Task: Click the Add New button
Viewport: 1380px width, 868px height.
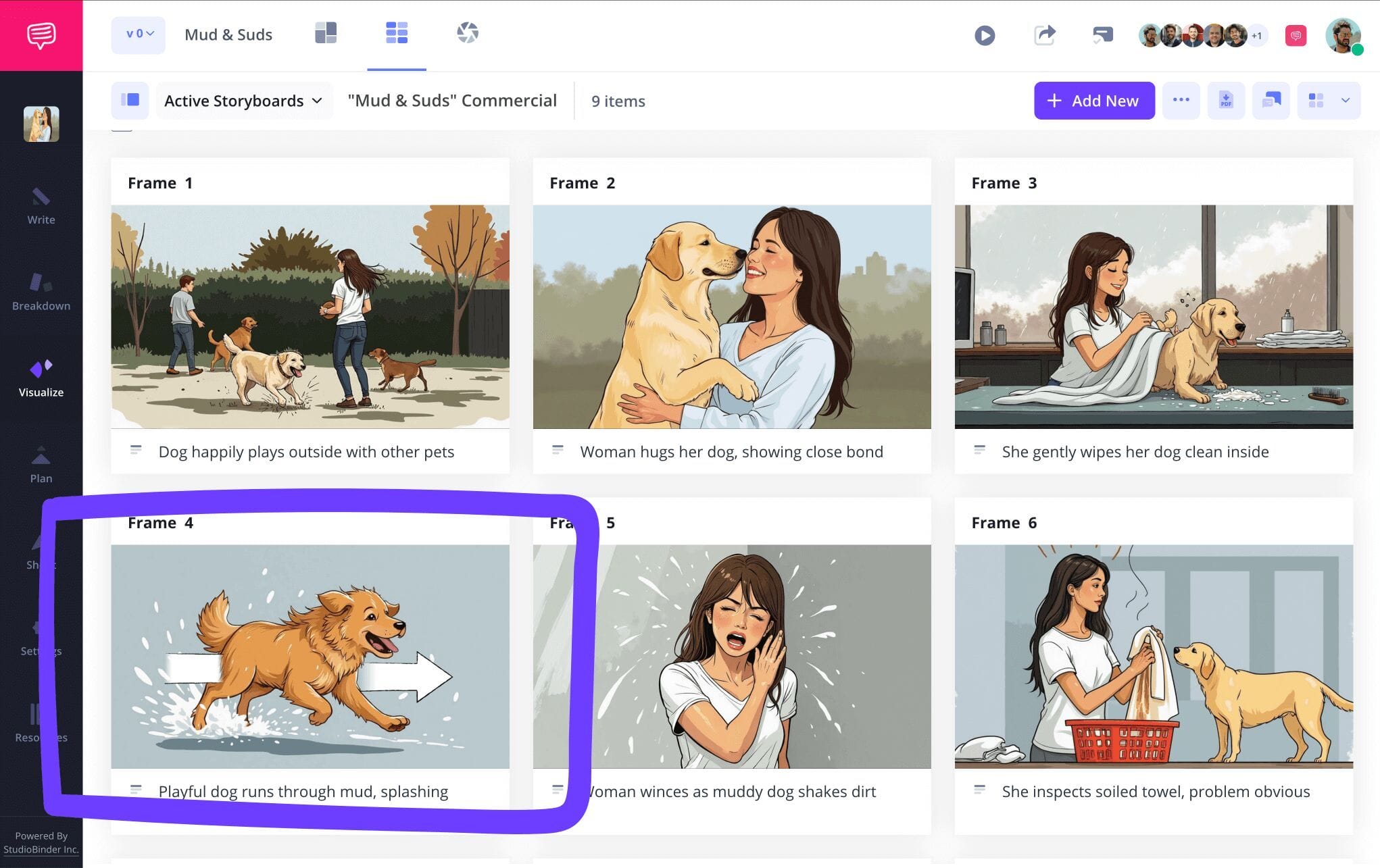Action: (x=1093, y=101)
